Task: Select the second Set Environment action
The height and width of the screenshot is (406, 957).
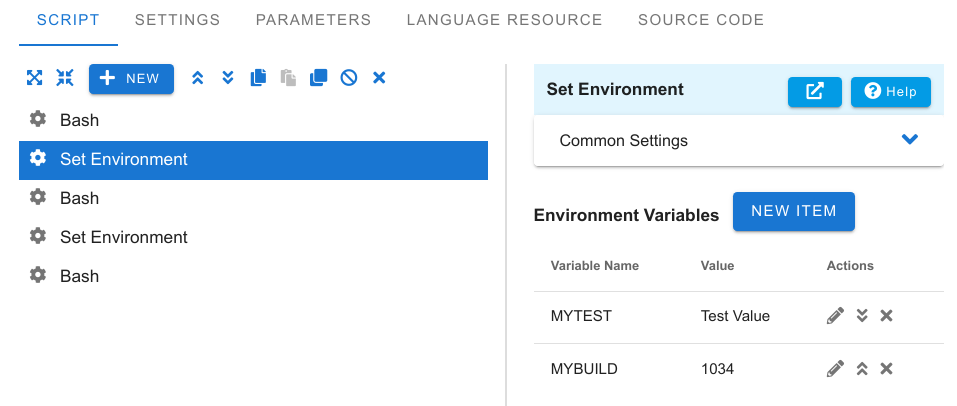Action: click(253, 237)
